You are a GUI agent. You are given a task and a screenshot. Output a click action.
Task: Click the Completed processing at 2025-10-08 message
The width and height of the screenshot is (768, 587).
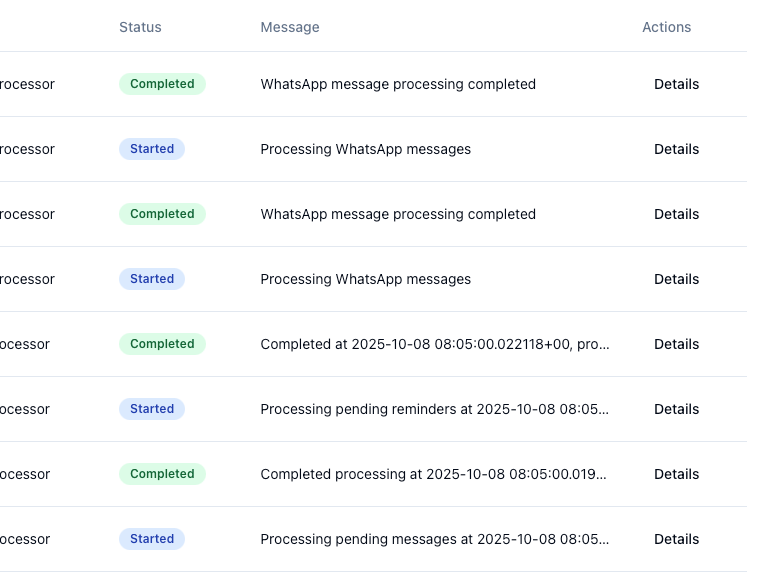434,474
